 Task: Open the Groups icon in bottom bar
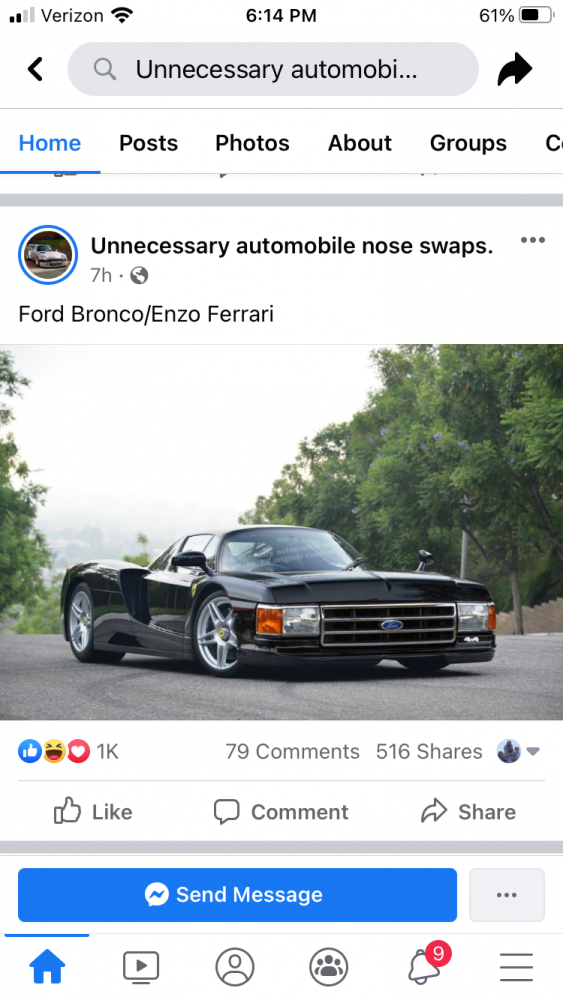tap(328, 967)
